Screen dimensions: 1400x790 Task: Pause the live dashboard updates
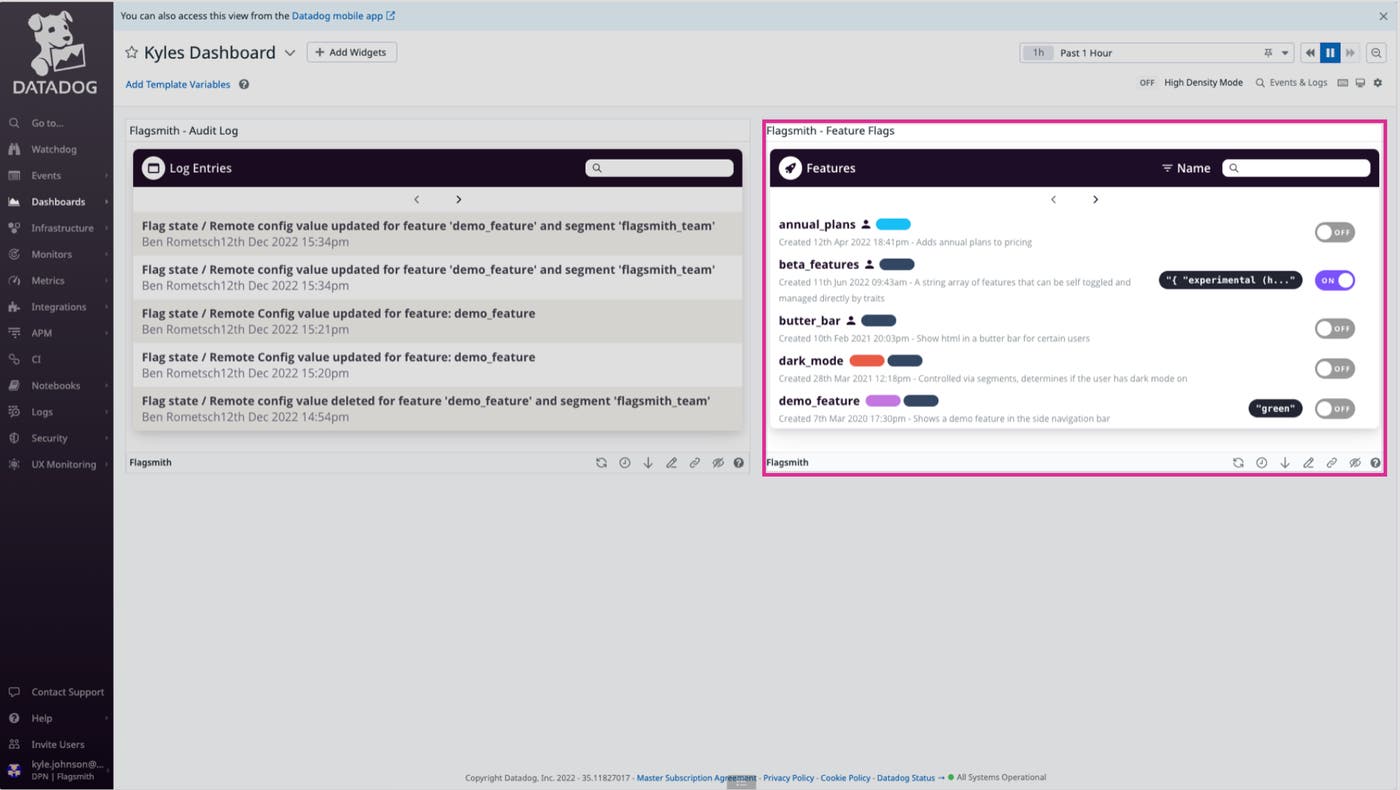coord(1330,53)
